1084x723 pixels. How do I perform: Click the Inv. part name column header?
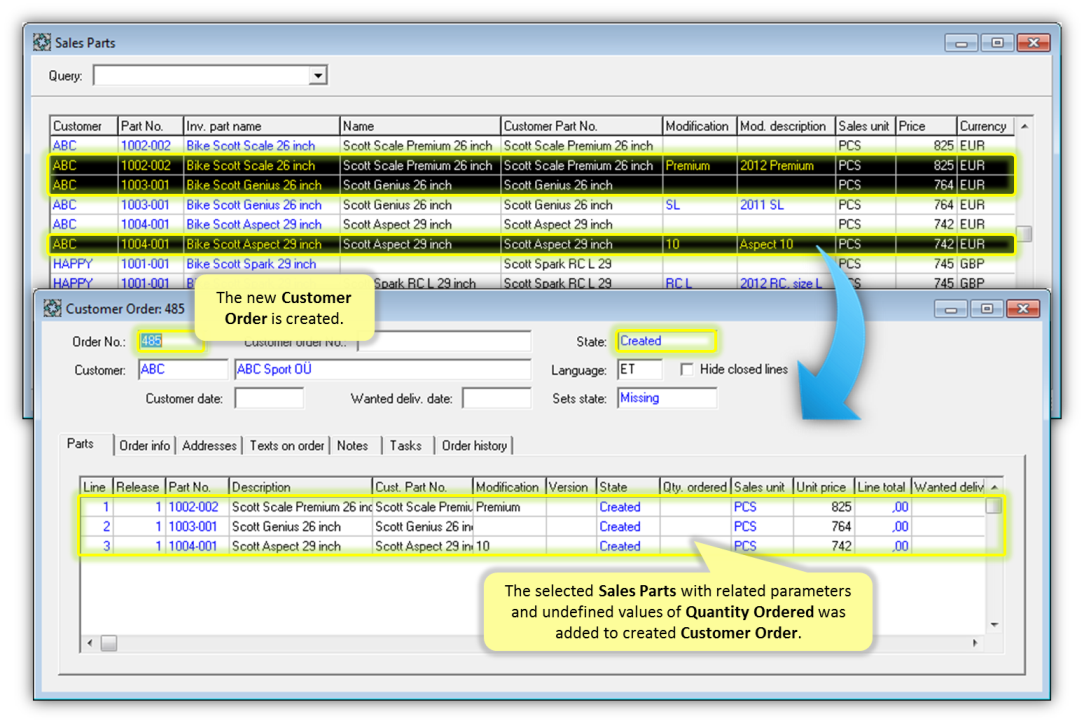(x=261, y=126)
